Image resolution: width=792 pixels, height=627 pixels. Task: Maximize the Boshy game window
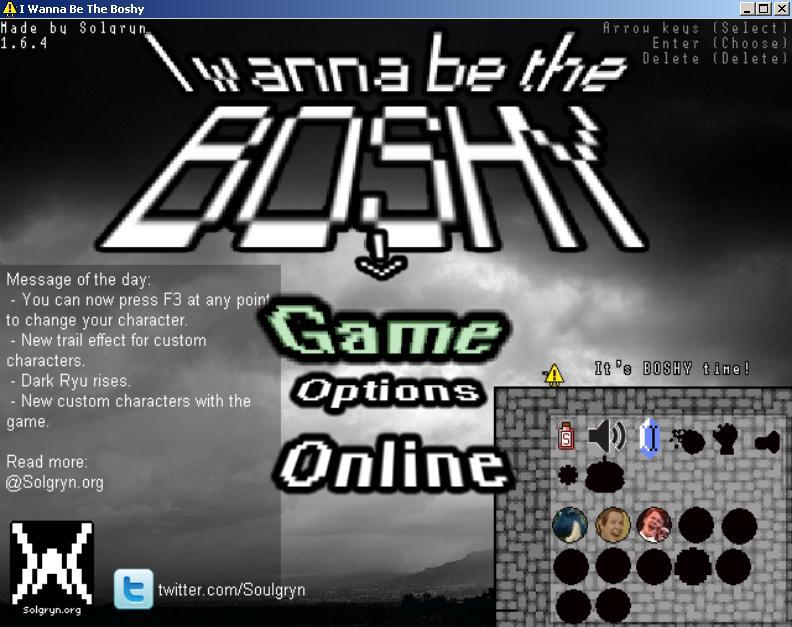(x=764, y=9)
